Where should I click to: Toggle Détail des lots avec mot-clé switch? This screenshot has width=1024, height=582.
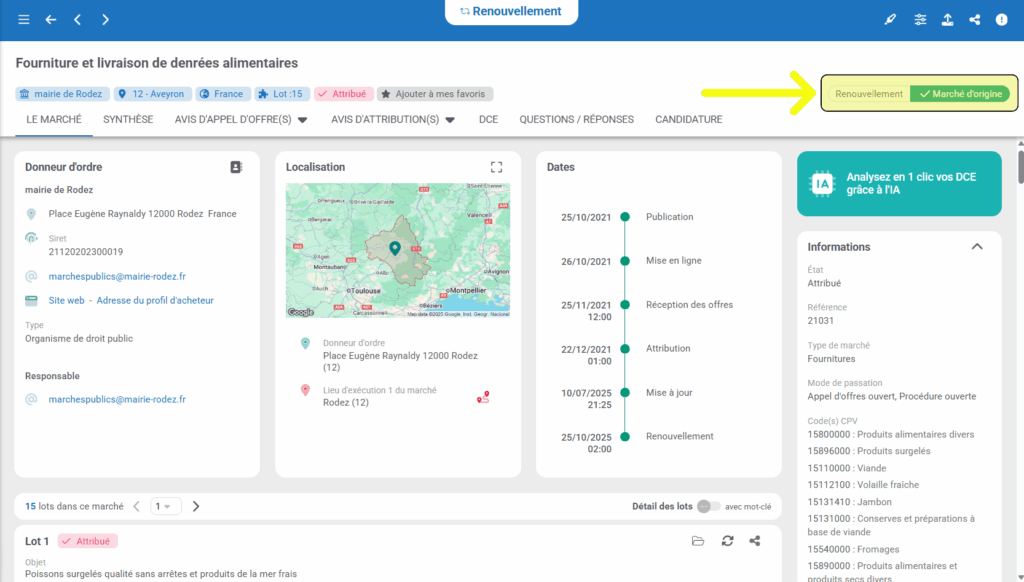pos(708,506)
